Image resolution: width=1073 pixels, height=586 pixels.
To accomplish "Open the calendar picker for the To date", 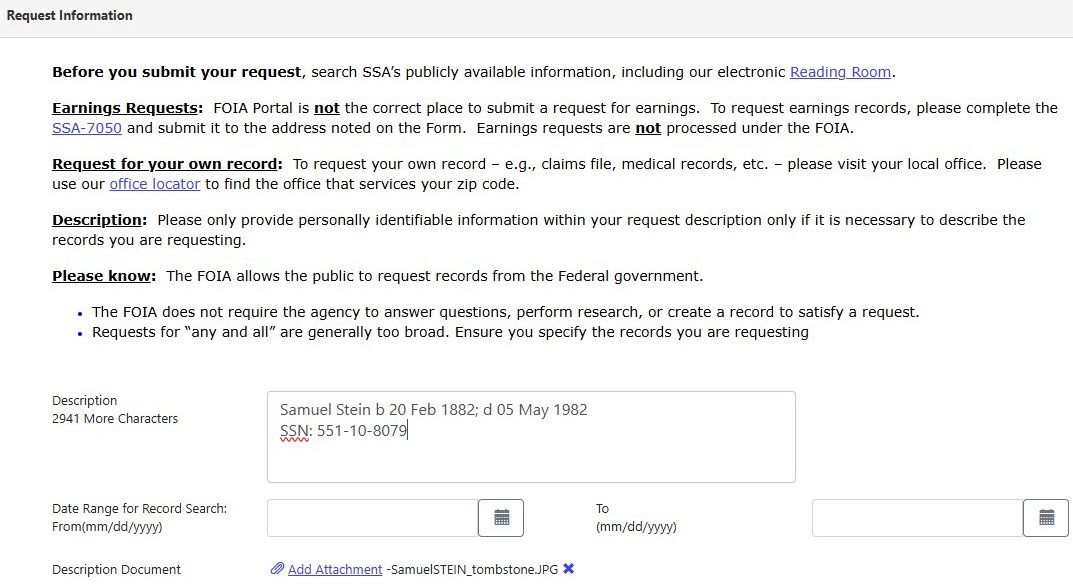I will click(1046, 517).
